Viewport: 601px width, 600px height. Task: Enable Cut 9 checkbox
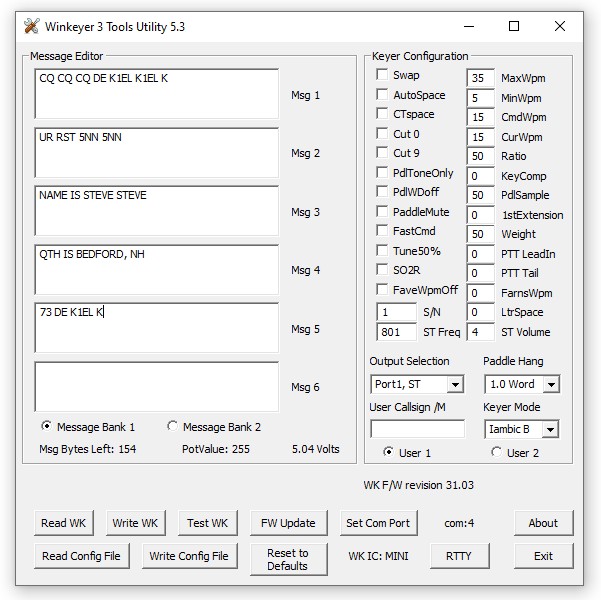coord(382,153)
